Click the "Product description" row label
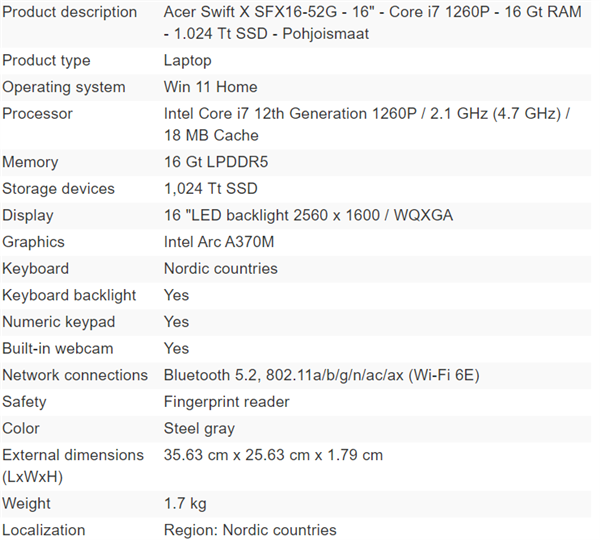Screen dimensions: 600x540 [70, 12]
